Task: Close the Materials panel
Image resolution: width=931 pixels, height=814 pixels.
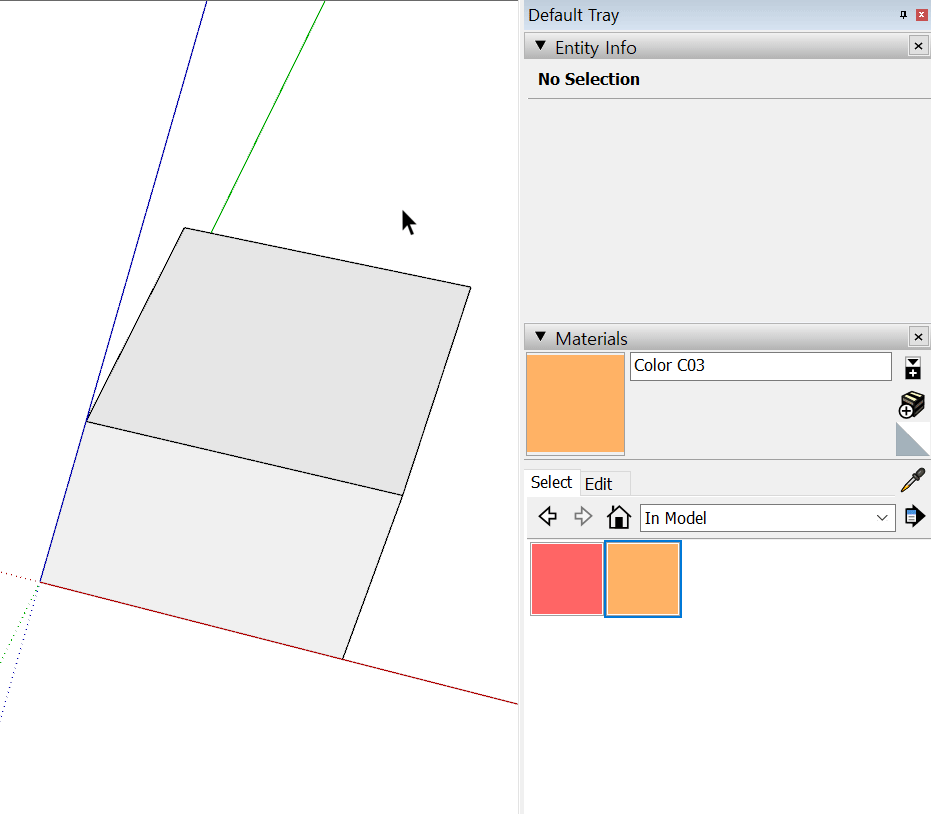Action: pos(918,337)
